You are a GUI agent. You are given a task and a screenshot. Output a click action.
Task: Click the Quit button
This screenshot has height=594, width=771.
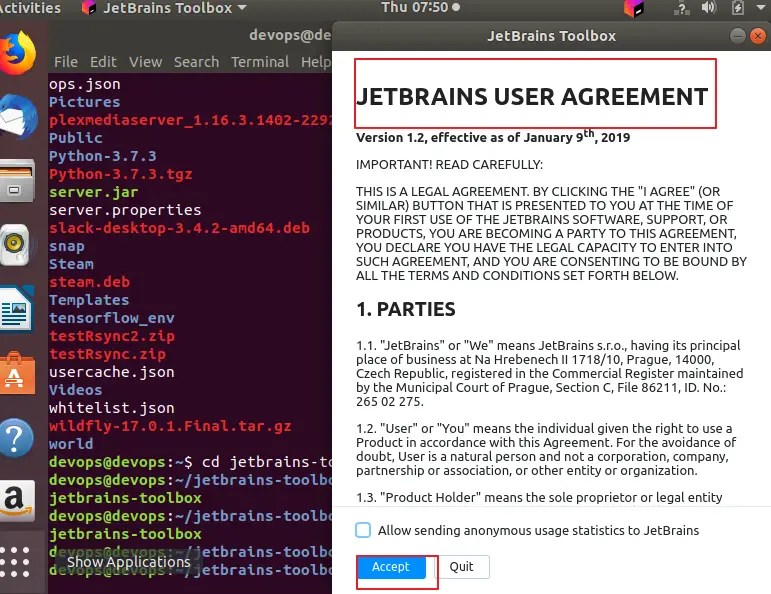[x=462, y=567]
